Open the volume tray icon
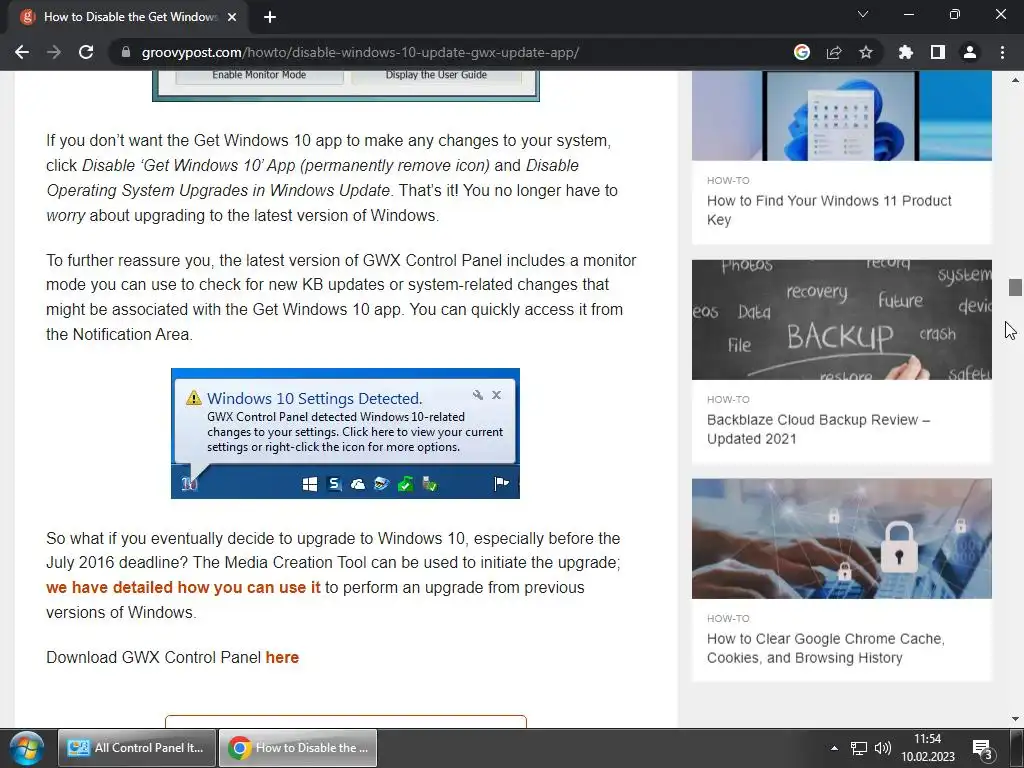1024x768 pixels. pyautogui.click(x=882, y=748)
